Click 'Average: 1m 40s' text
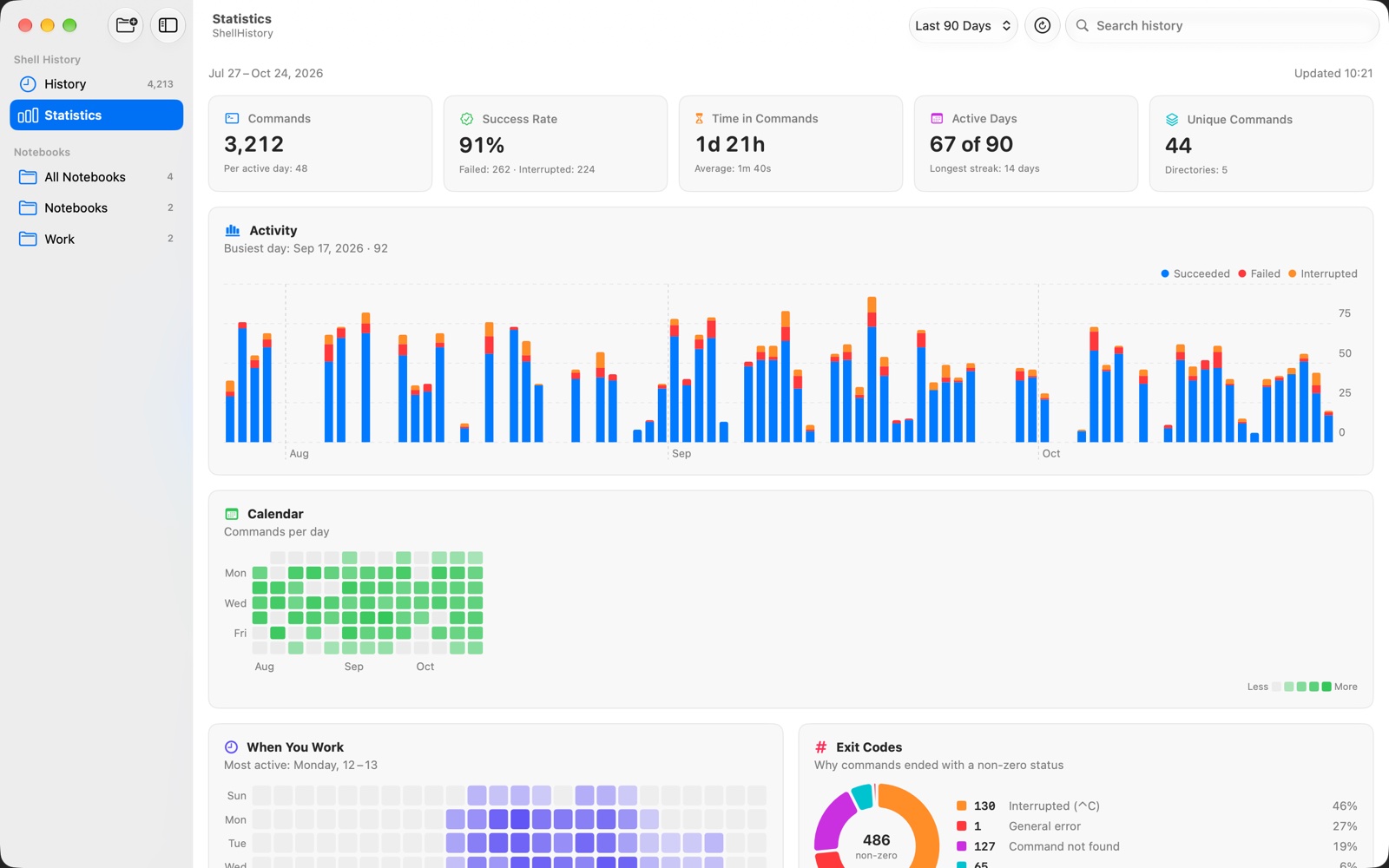This screenshot has width=1389, height=868. pyautogui.click(x=733, y=168)
